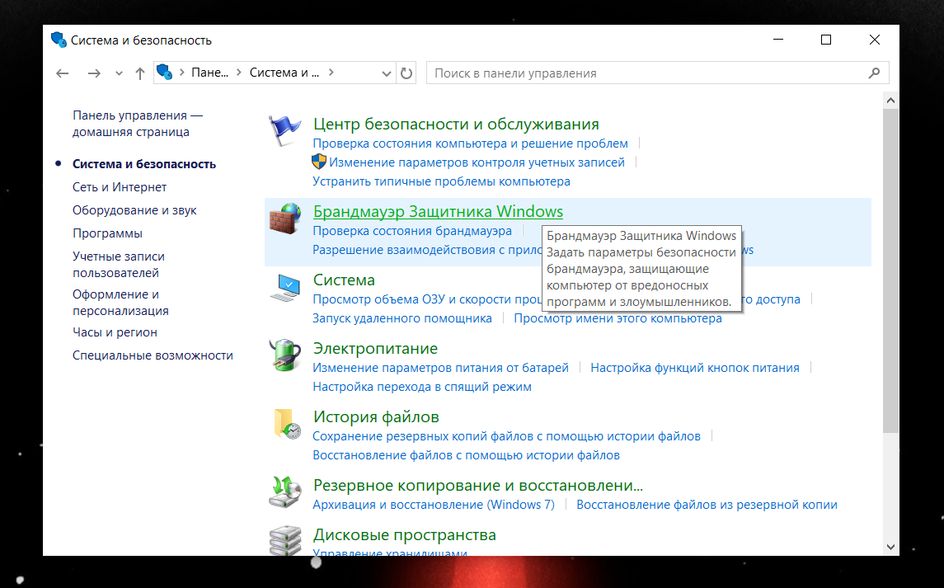This screenshot has height=588, width=944.
Task: Click Просмотр объема ОЗУ и скорости процессора
Action: (427, 299)
